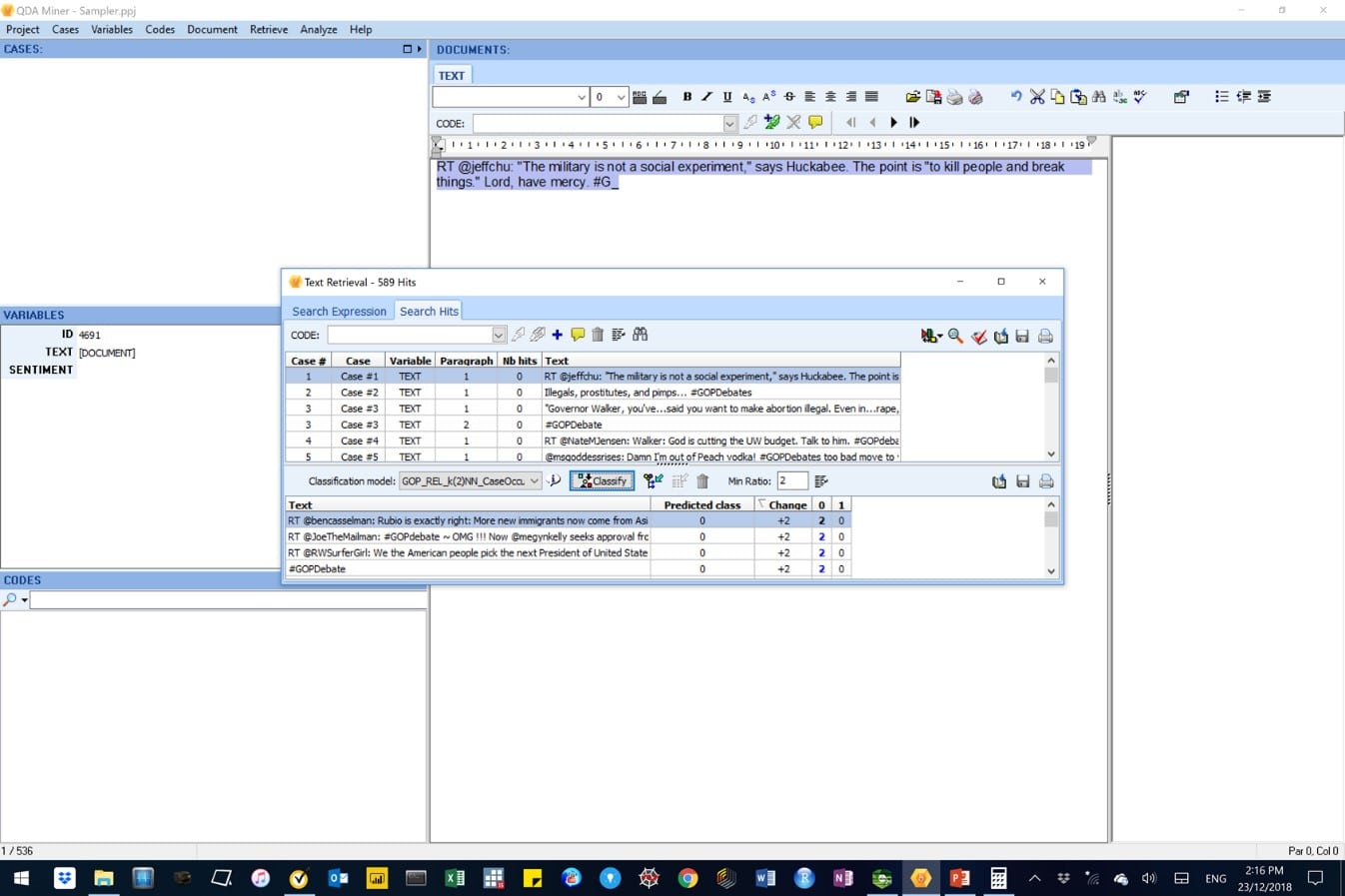Open the Analyze menu
Image resolution: width=1345 pixels, height=896 pixels.
tap(318, 29)
